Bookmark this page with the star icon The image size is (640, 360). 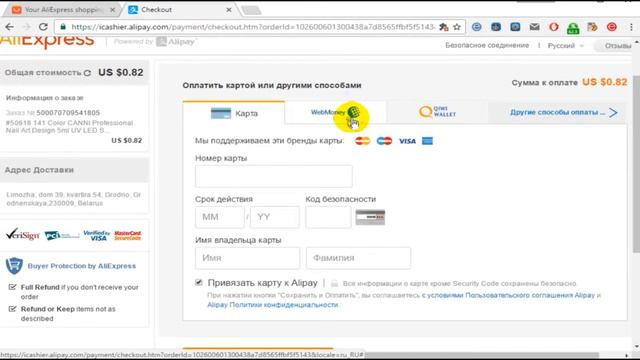(457, 27)
